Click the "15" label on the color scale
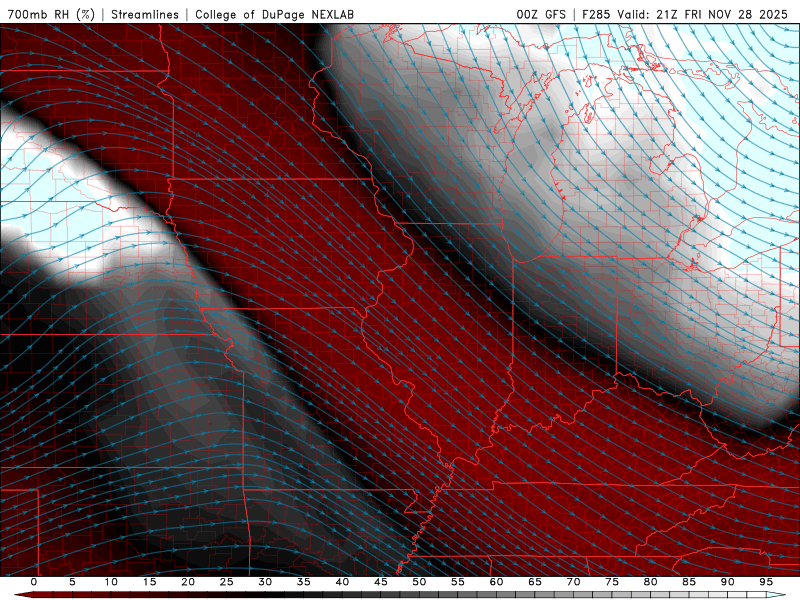800x600 pixels. 149,582
